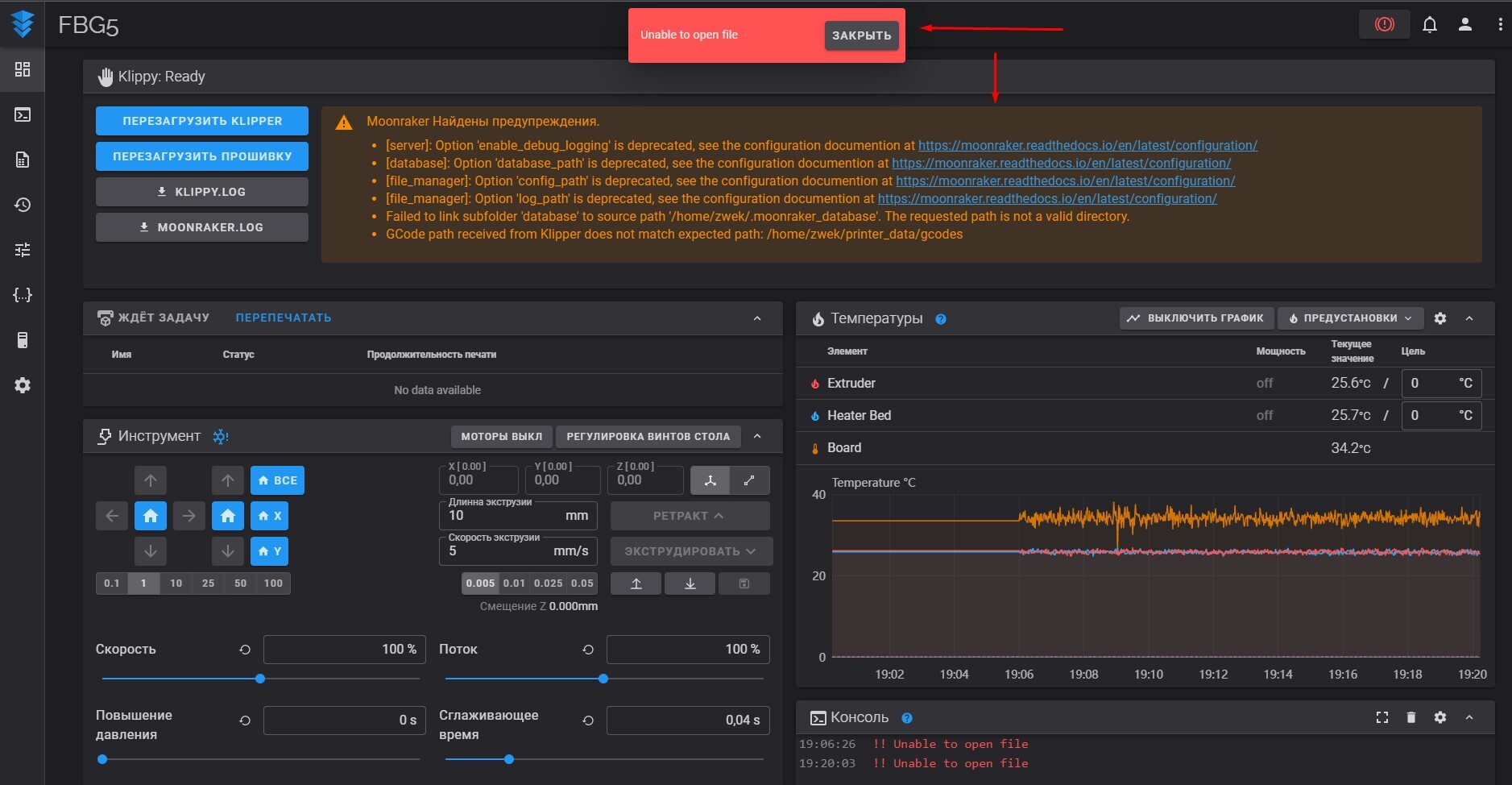Viewport: 1512px width, 785px height.
Task: Click the flow rate slider handle
Action: [603, 679]
